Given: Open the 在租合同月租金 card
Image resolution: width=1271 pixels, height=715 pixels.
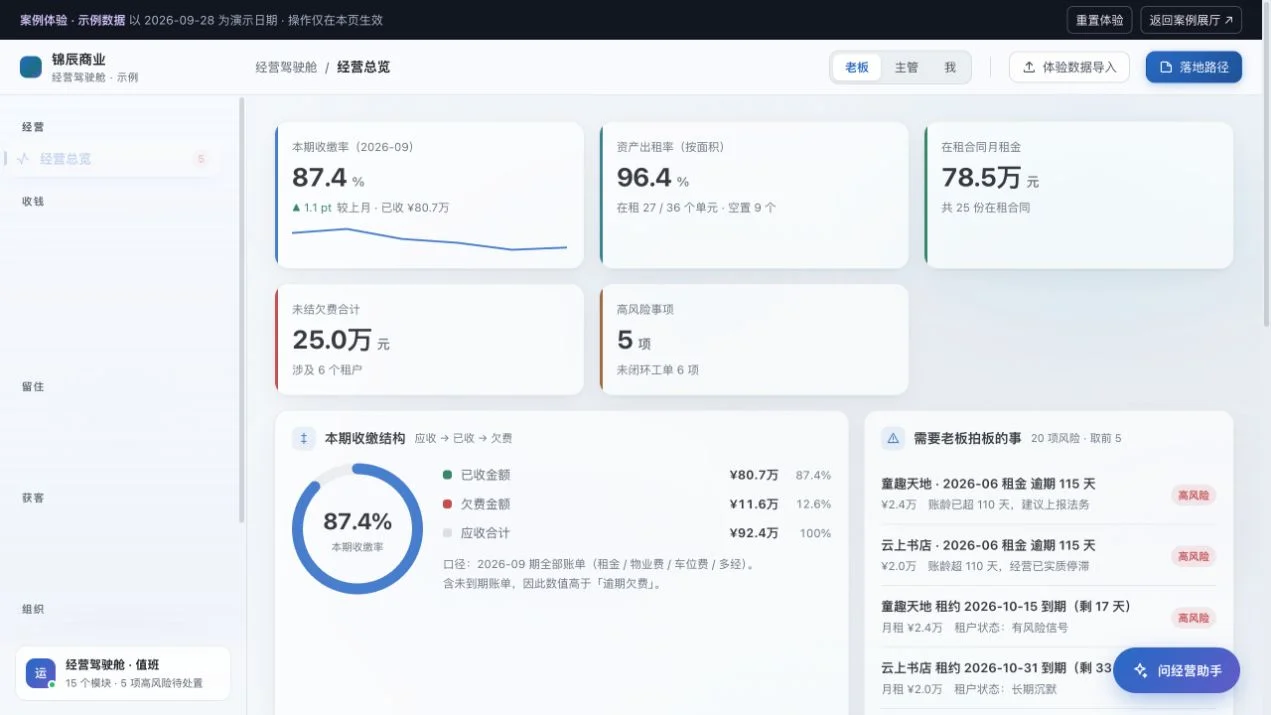Looking at the screenshot, I should point(1078,195).
